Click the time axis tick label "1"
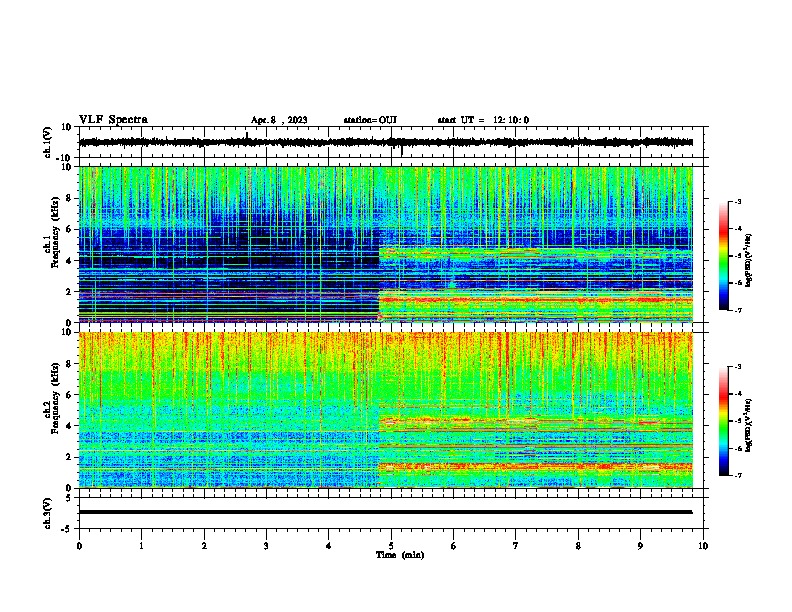This screenshot has width=792, height=612. click(142, 546)
